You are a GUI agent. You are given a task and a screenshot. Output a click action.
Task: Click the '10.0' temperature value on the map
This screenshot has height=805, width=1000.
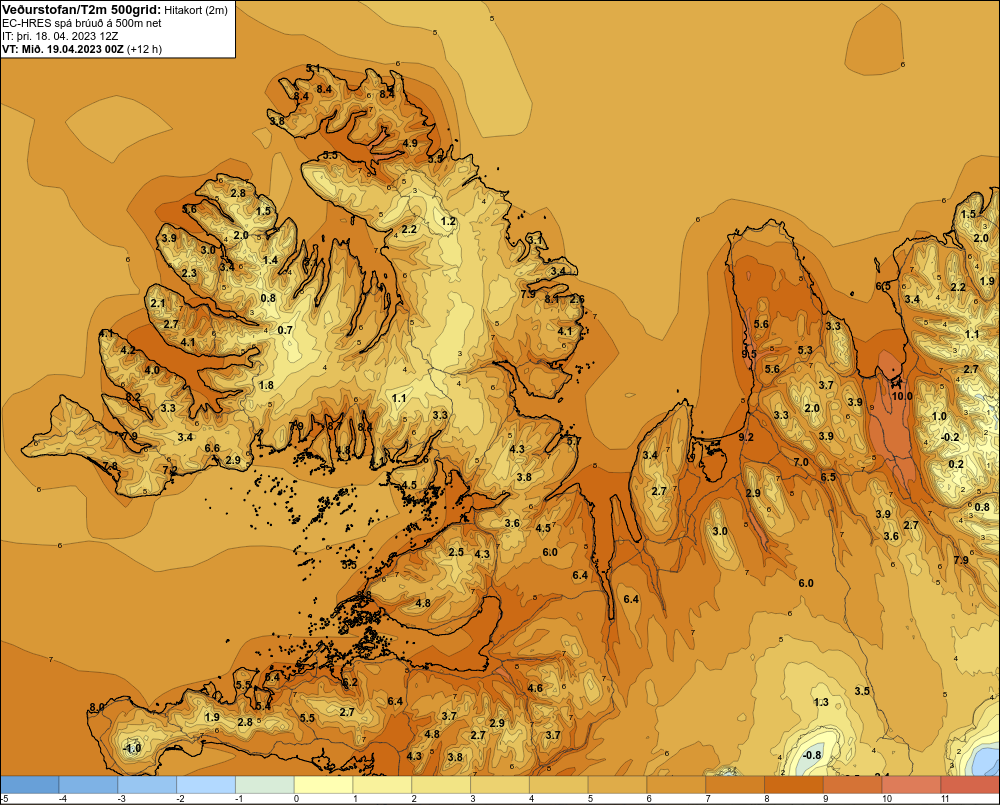click(x=902, y=396)
